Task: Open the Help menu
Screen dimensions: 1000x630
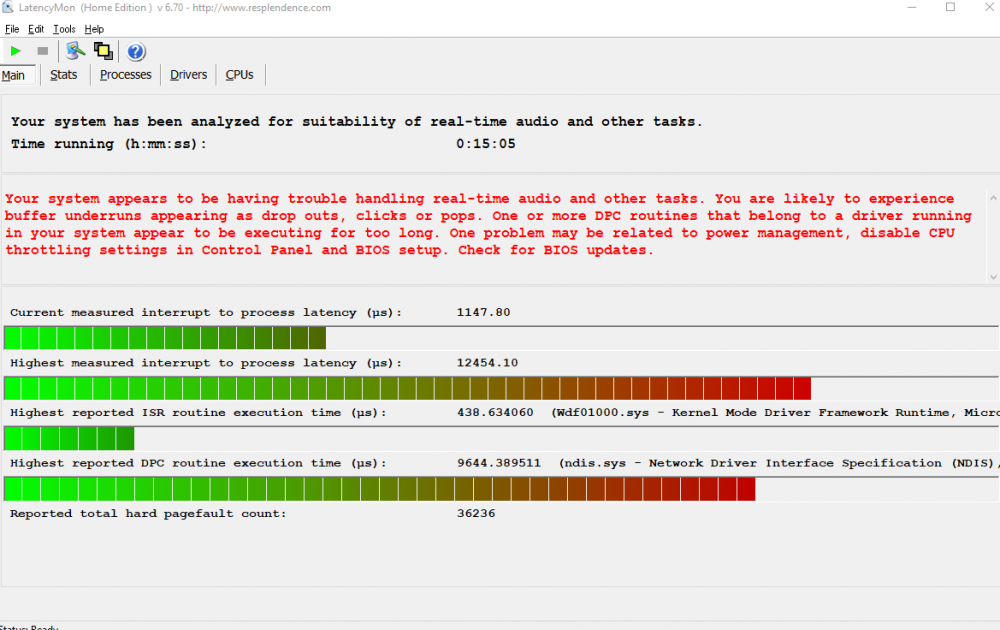Action: tap(94, 29)
